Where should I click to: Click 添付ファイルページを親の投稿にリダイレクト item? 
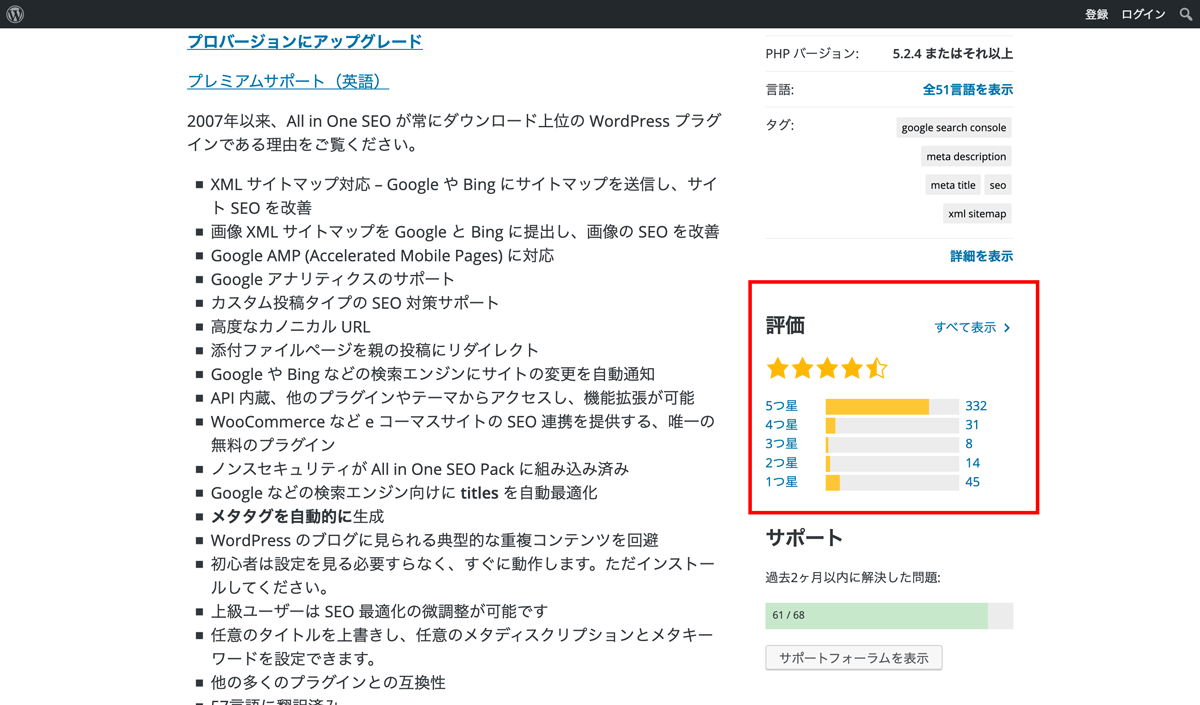click(375, 350)
